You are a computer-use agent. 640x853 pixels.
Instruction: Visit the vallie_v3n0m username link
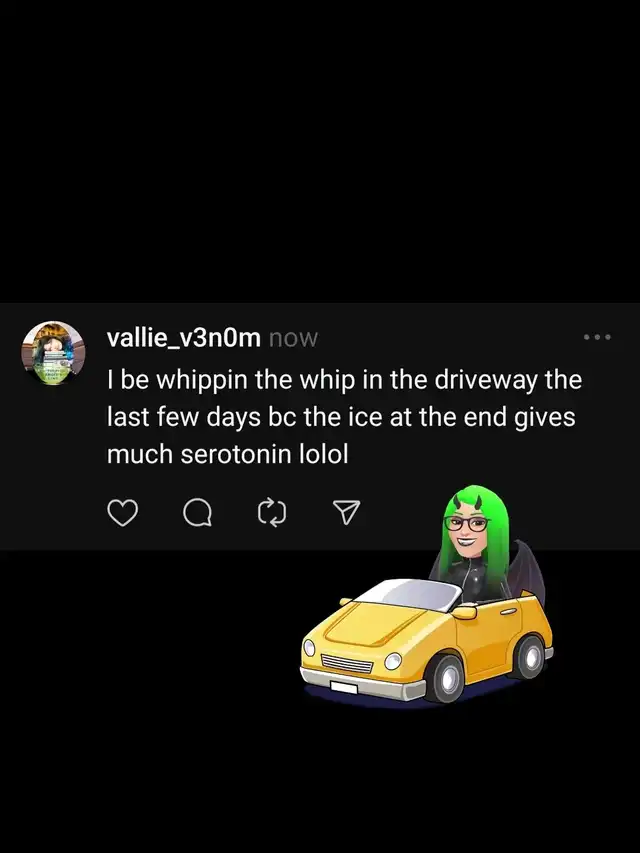[x=184, y=338]
